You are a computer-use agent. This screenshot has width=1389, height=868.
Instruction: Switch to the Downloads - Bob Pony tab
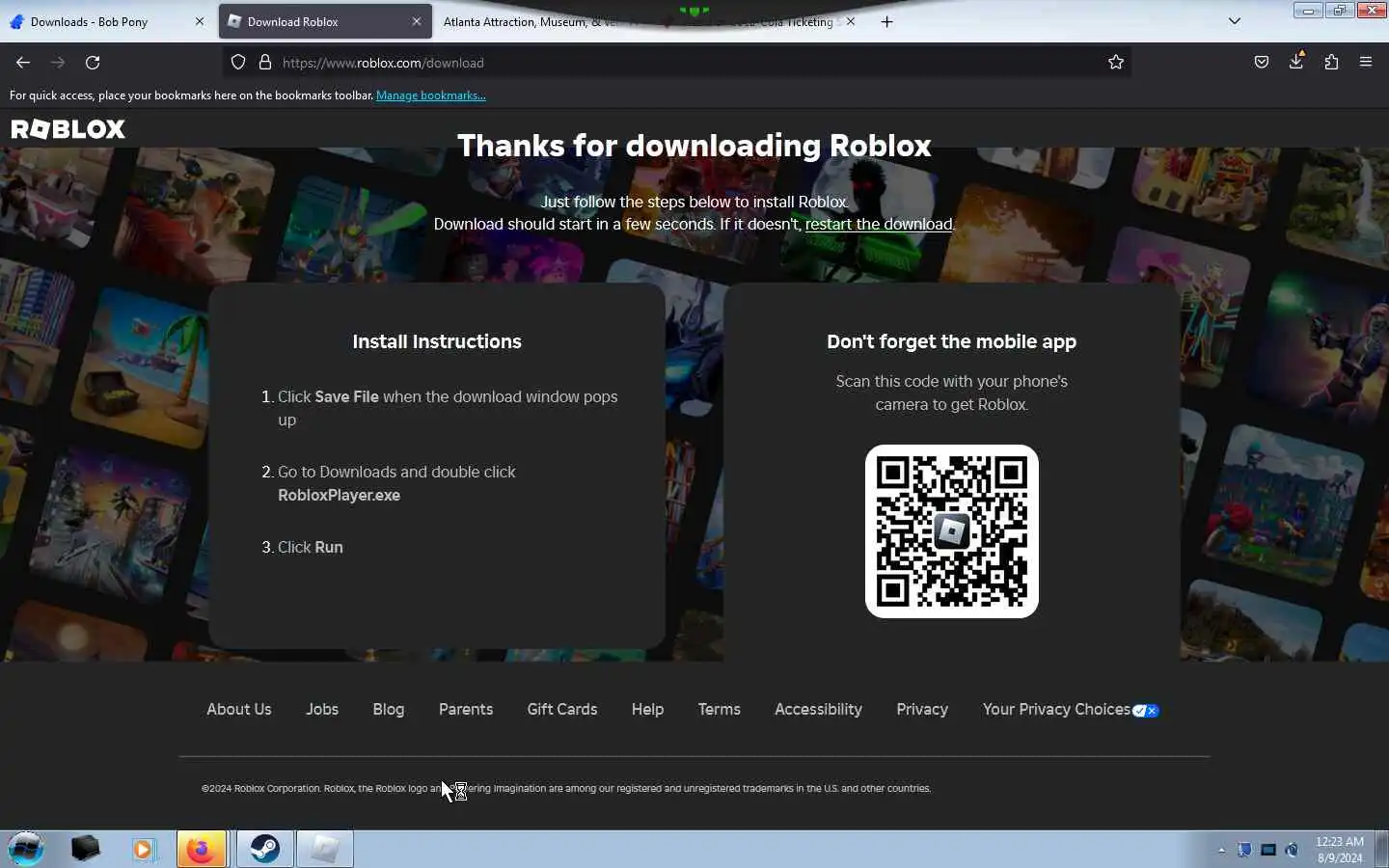(107, 21)
